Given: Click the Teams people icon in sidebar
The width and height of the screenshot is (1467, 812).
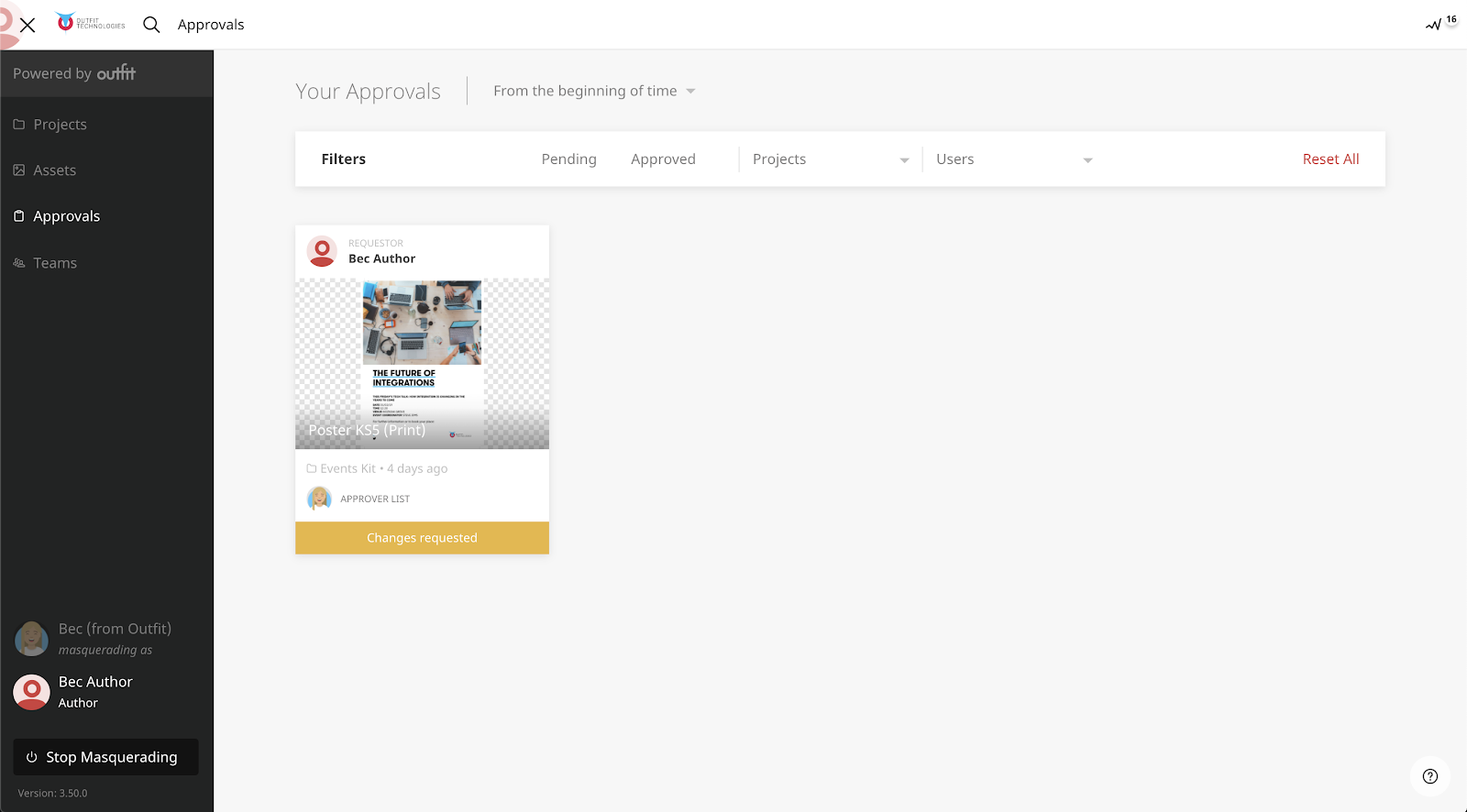Looking at the screenshot, I should [x=19, y=263].
